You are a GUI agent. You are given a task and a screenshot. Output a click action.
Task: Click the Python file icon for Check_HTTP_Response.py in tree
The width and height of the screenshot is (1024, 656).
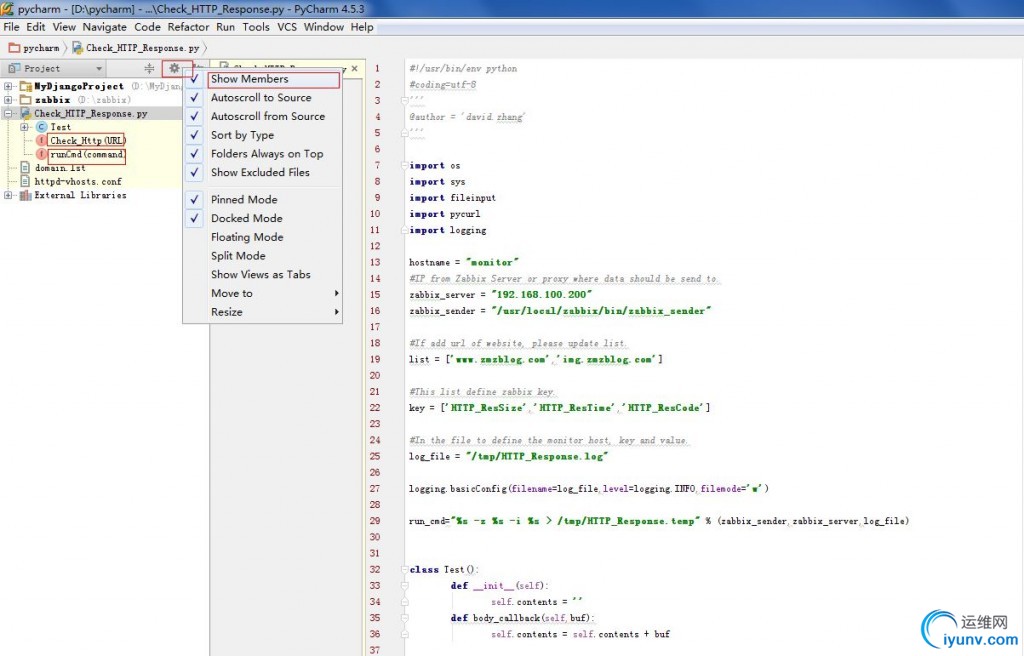click(x=26, y=114)
